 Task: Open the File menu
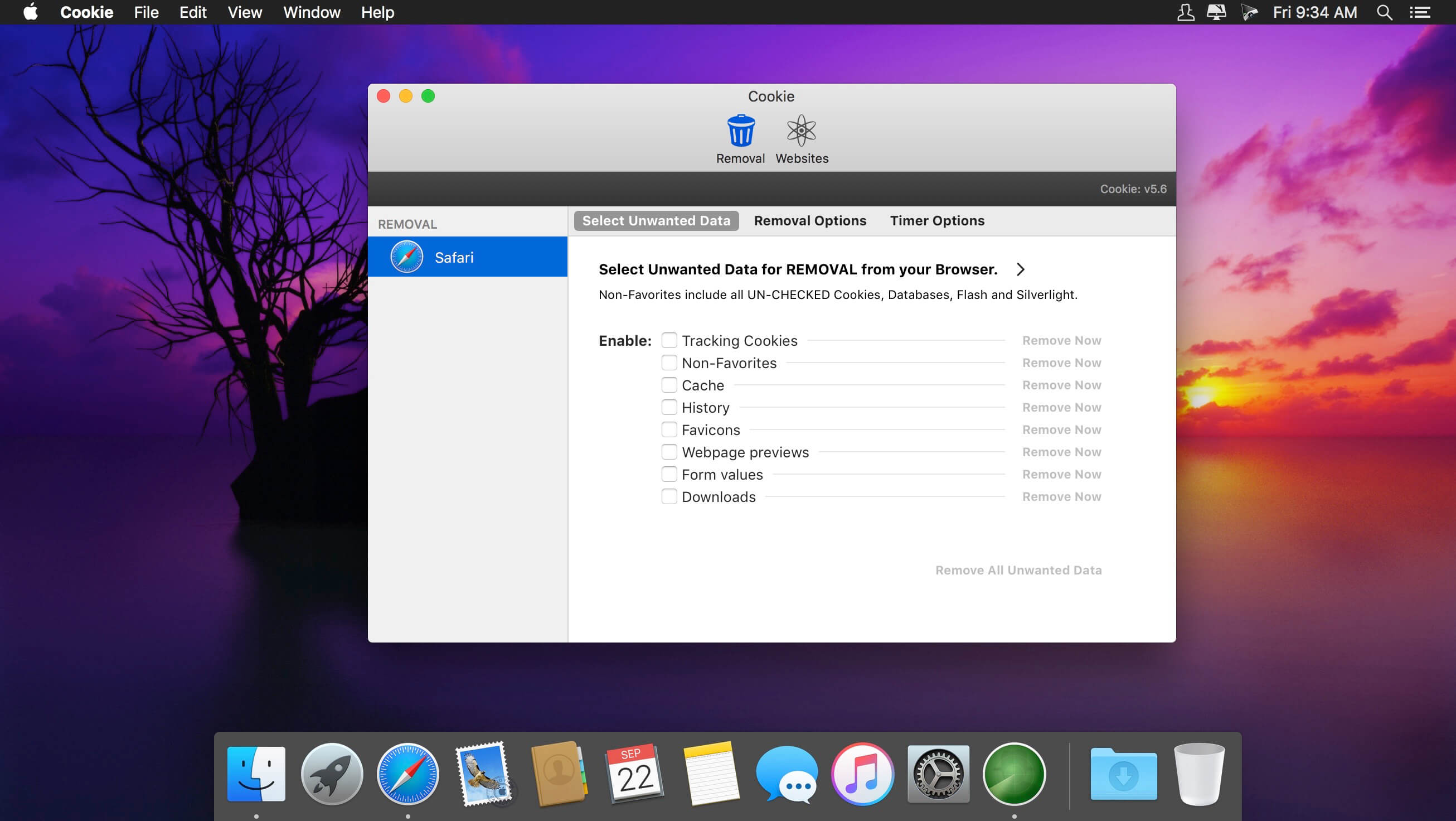click(x=147, y=12)
